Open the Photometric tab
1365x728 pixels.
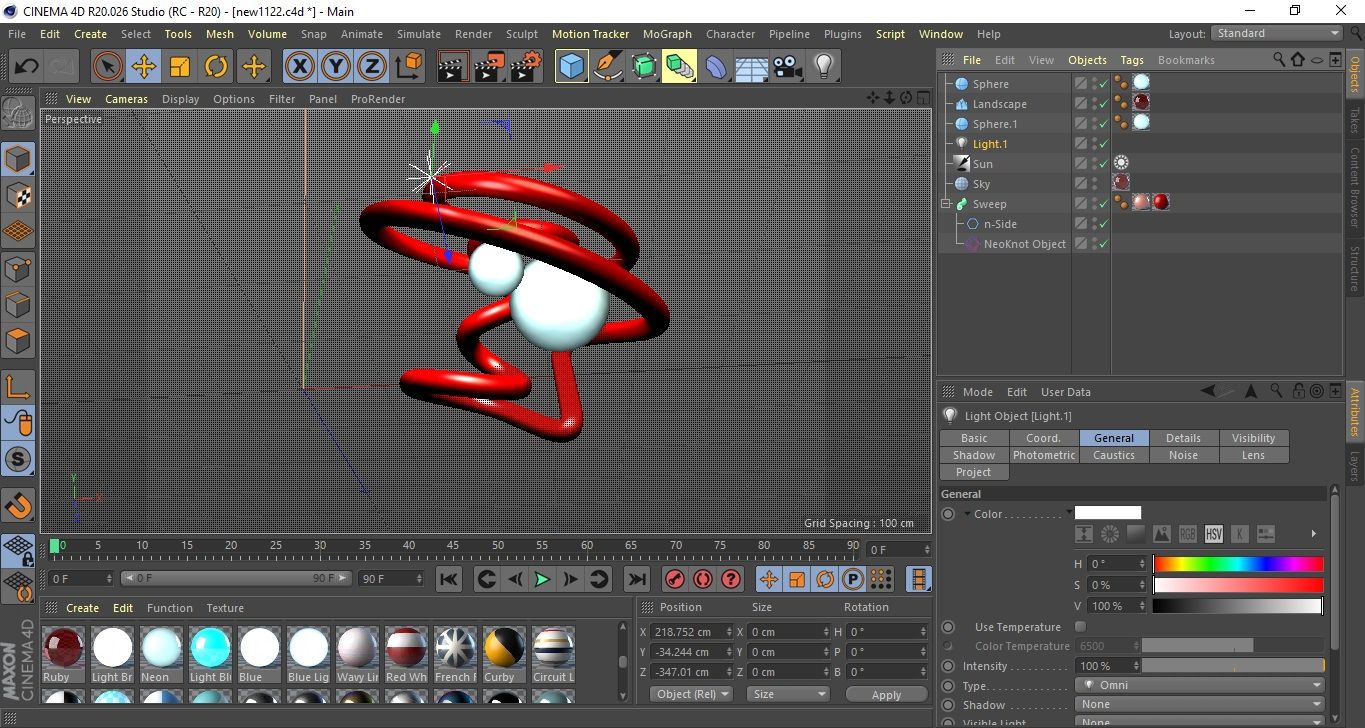pyautogui.click(x=1044, y=455)
